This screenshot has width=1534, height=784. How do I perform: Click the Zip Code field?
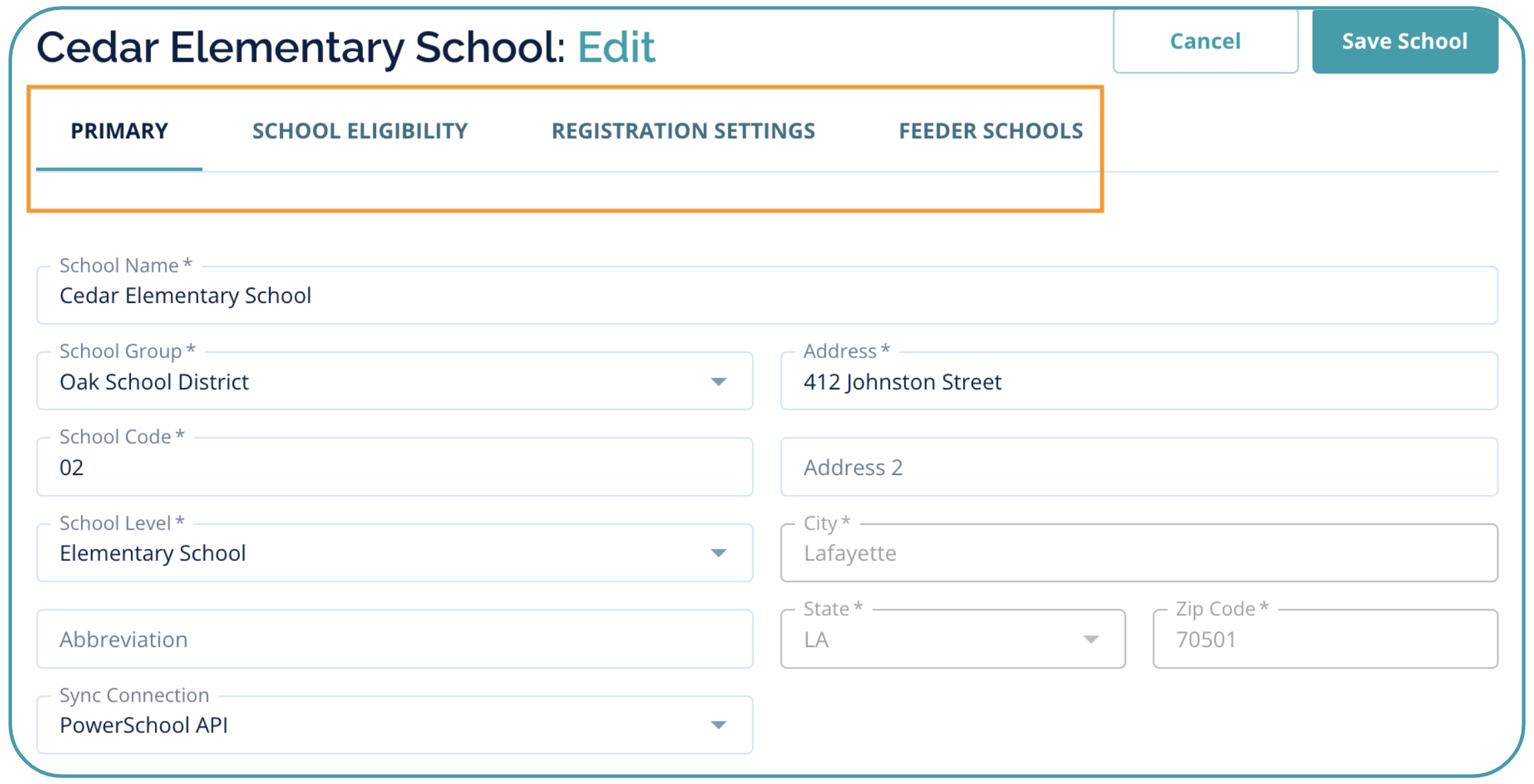[x=1324, y=639]
